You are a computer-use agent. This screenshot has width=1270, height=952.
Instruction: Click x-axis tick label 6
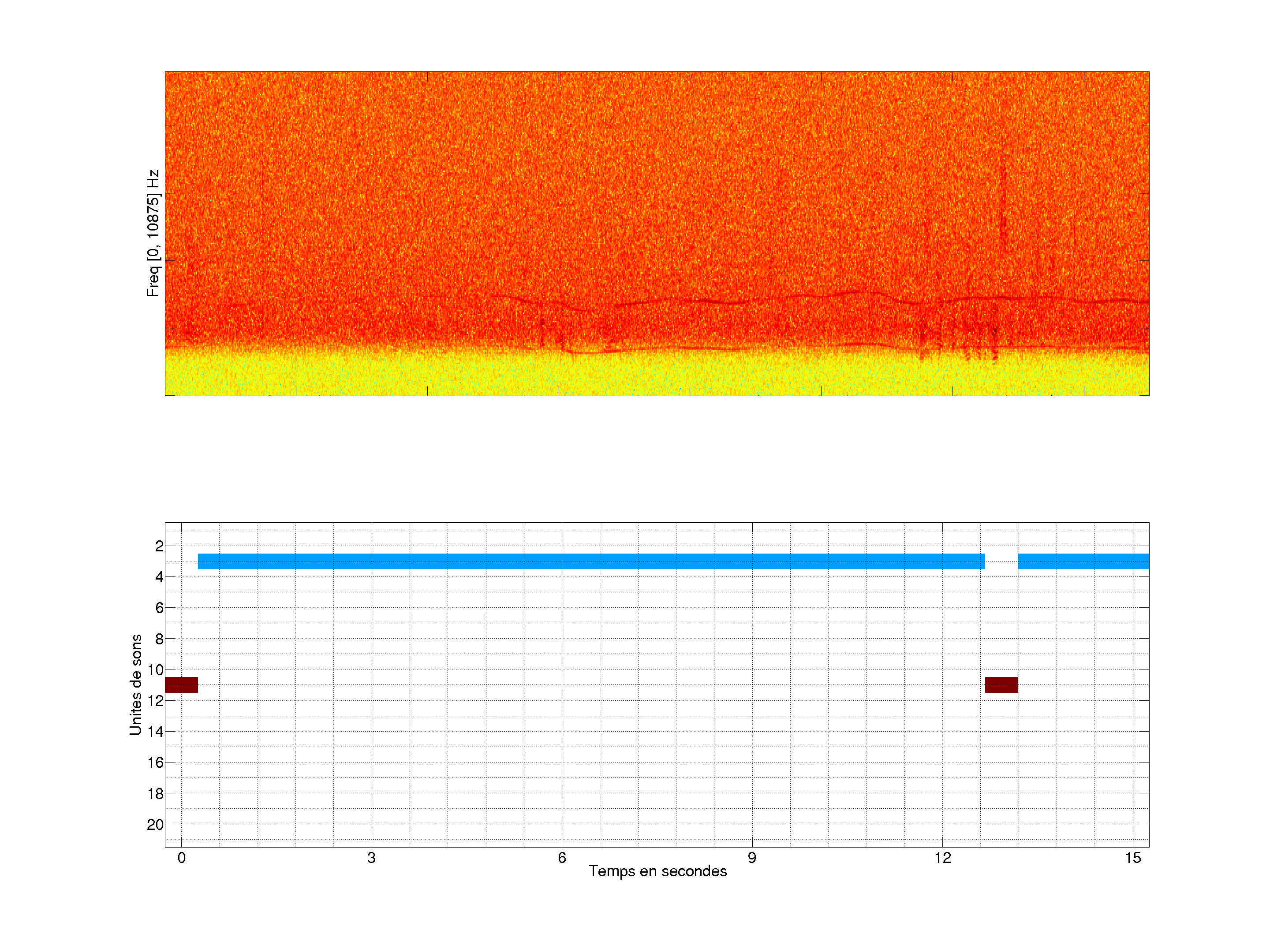coord(561,858)
